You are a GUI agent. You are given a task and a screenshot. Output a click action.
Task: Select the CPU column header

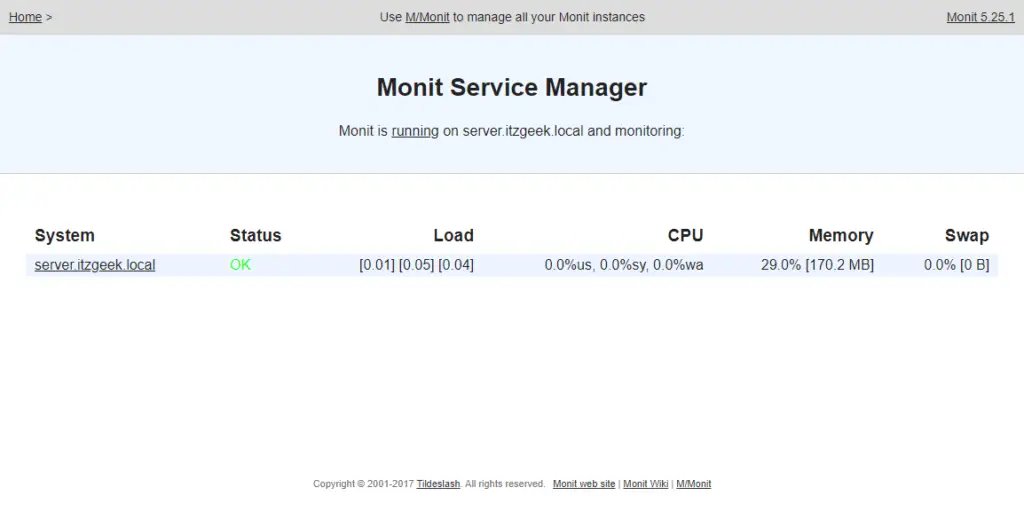(x=685, y=236)
